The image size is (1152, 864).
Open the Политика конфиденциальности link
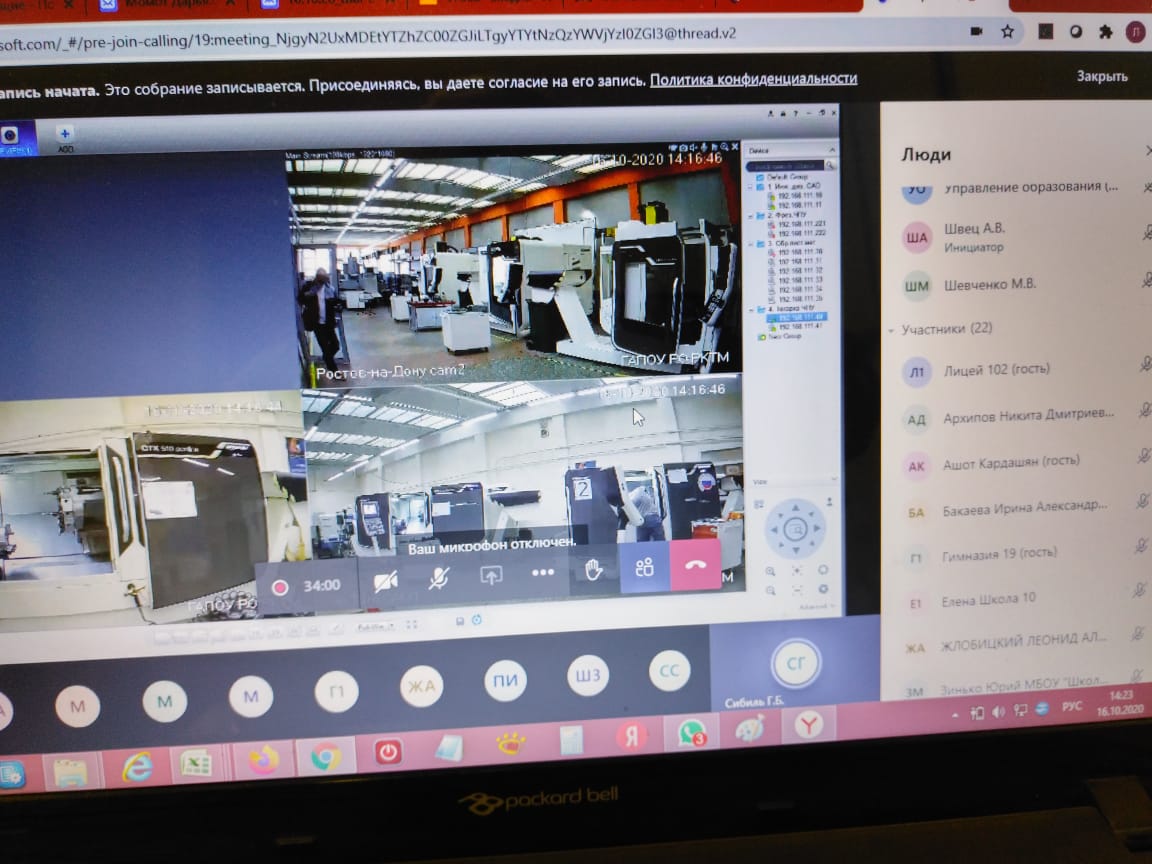tap(754, 79)
